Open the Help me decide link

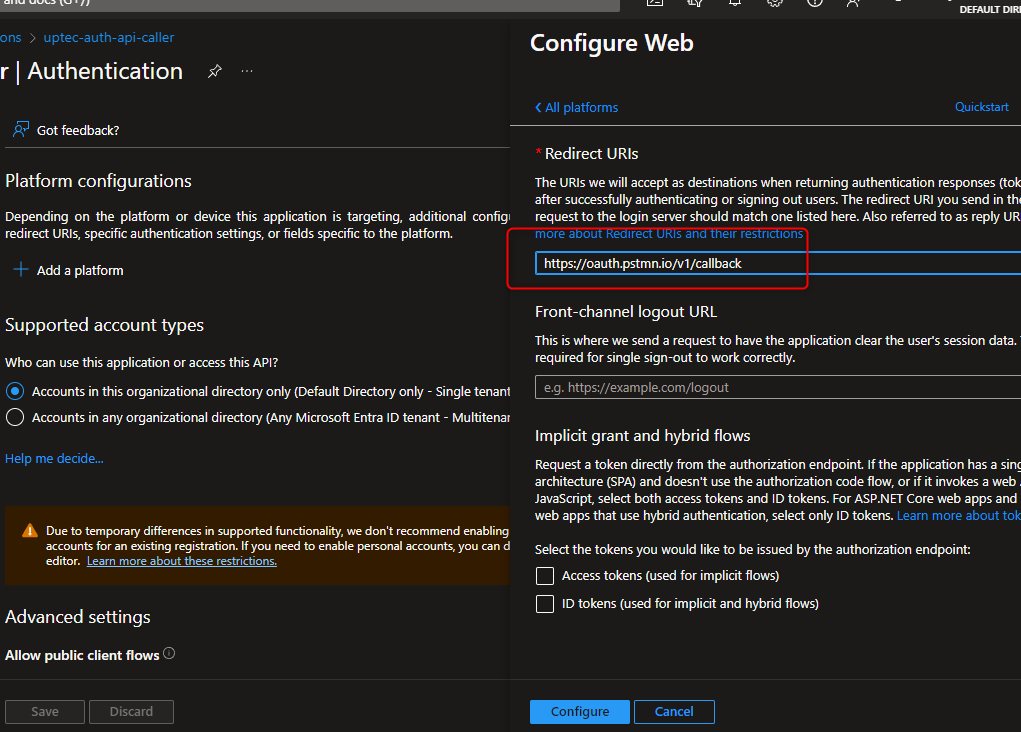54,459
